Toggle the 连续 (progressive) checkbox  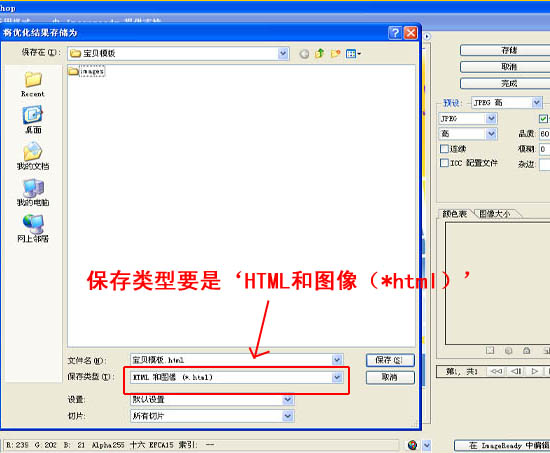click(x=444, y=149)
